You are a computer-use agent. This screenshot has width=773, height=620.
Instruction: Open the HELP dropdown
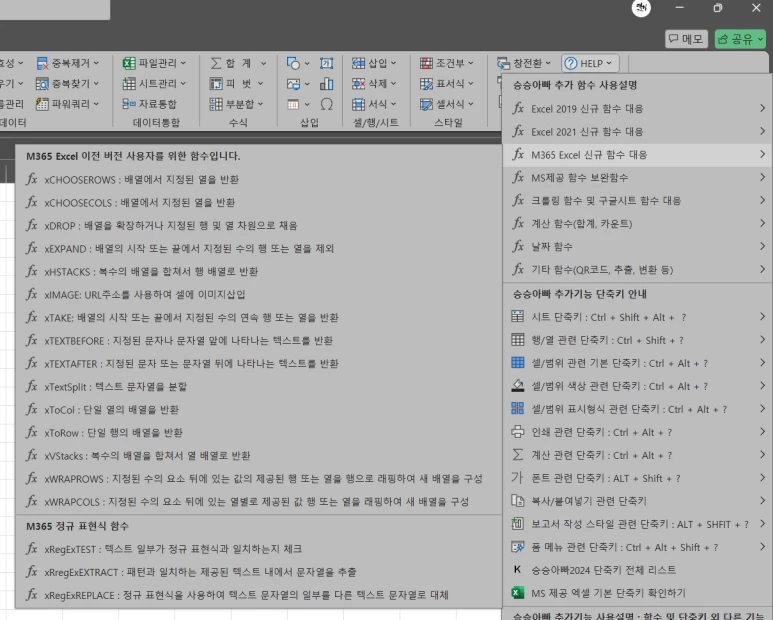(x=590, y=63)
